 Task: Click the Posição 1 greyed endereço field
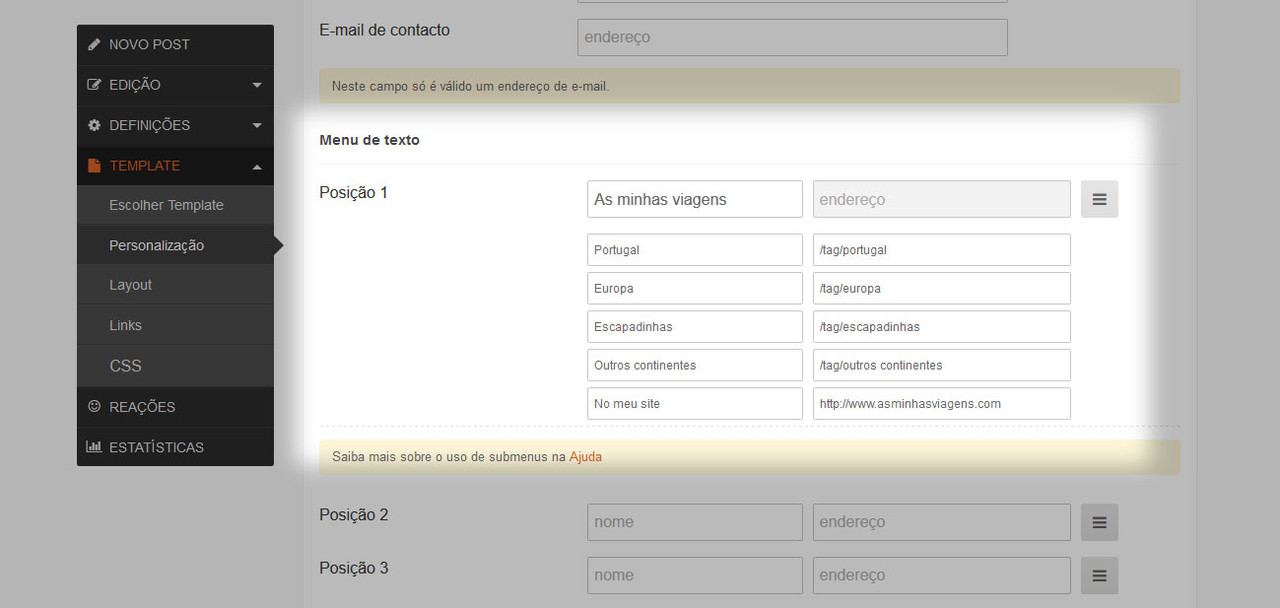pyautogui.click(x=942, y=199)
